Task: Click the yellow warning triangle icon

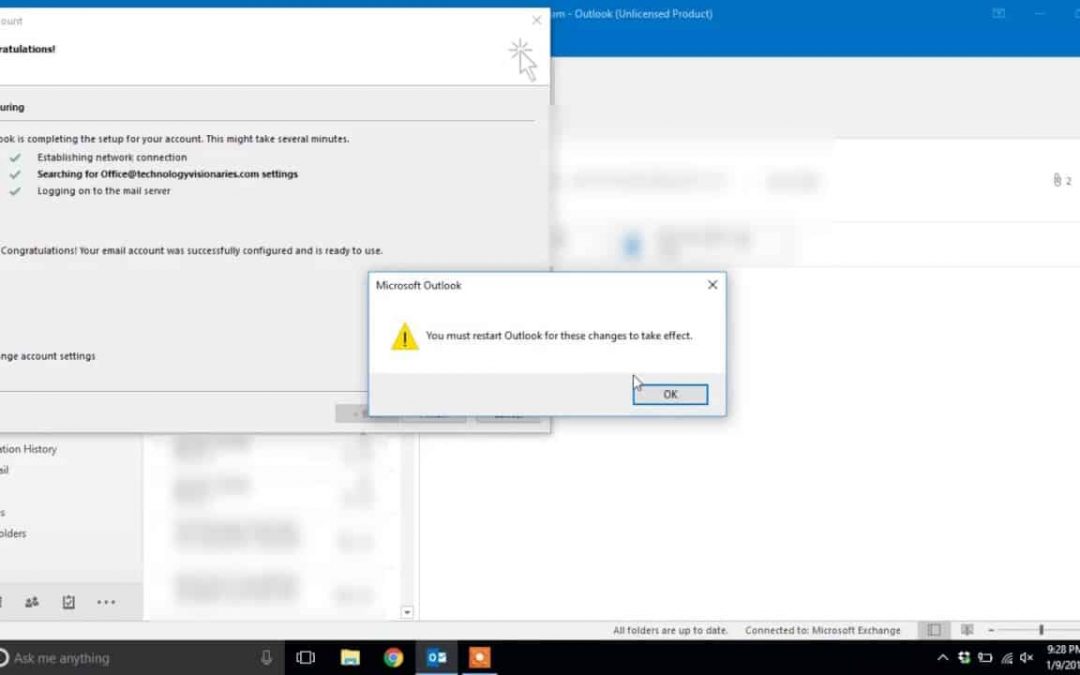Action: pyautogui.click(x=404, y=336)
